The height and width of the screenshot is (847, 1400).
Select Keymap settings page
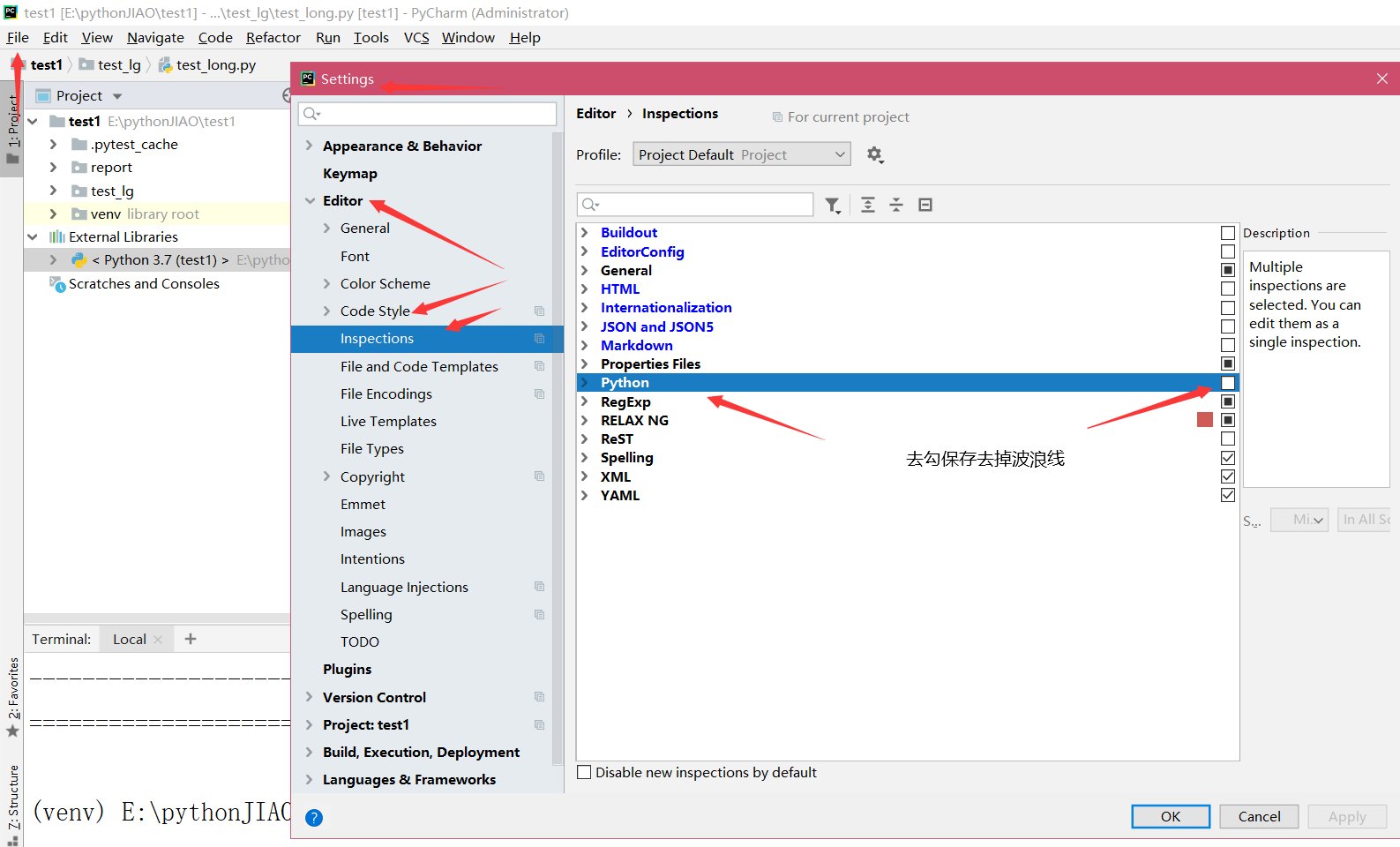coord(350,174)
